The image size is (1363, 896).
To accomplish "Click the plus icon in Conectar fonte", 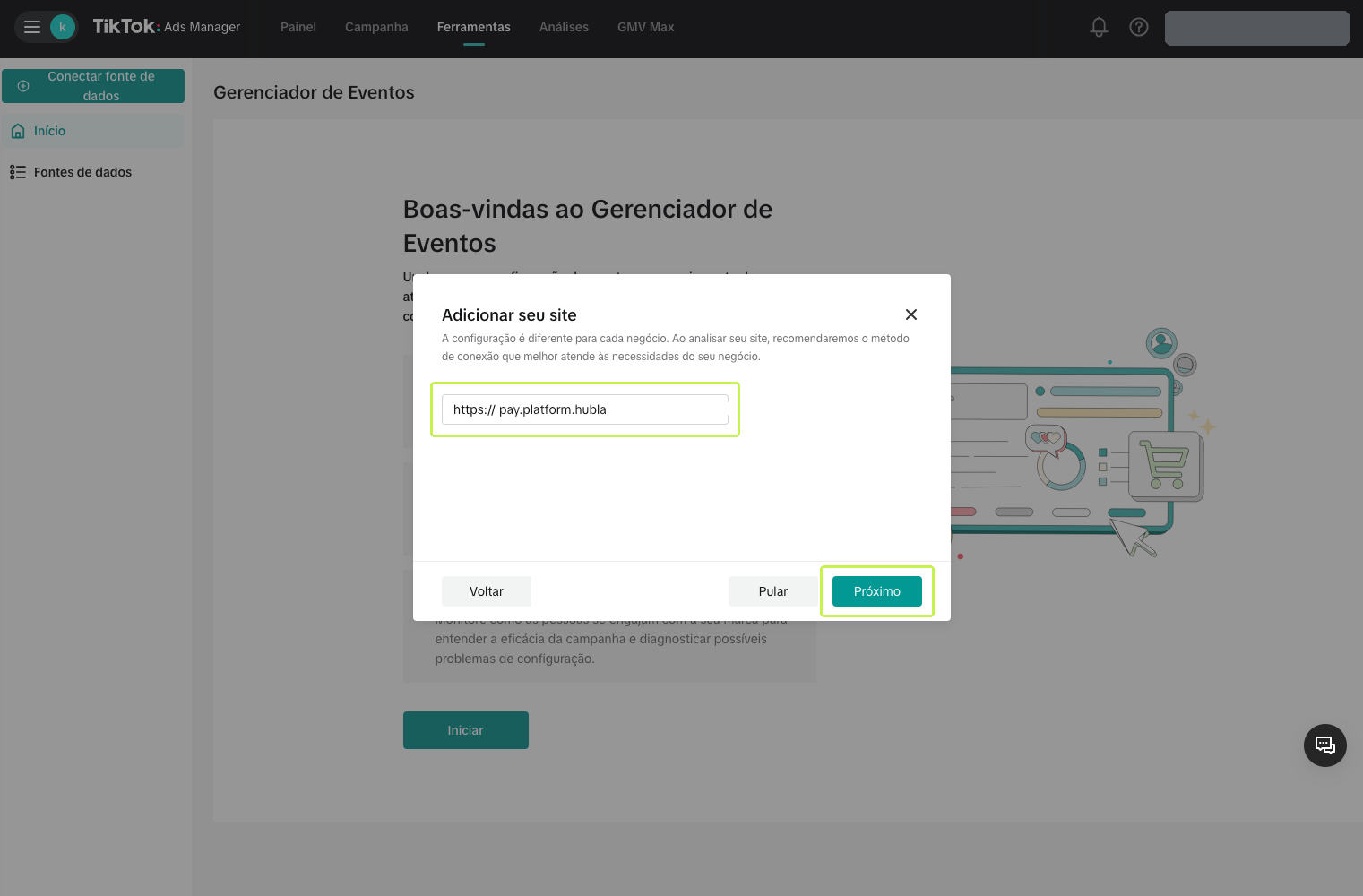I will pos(23,86).
